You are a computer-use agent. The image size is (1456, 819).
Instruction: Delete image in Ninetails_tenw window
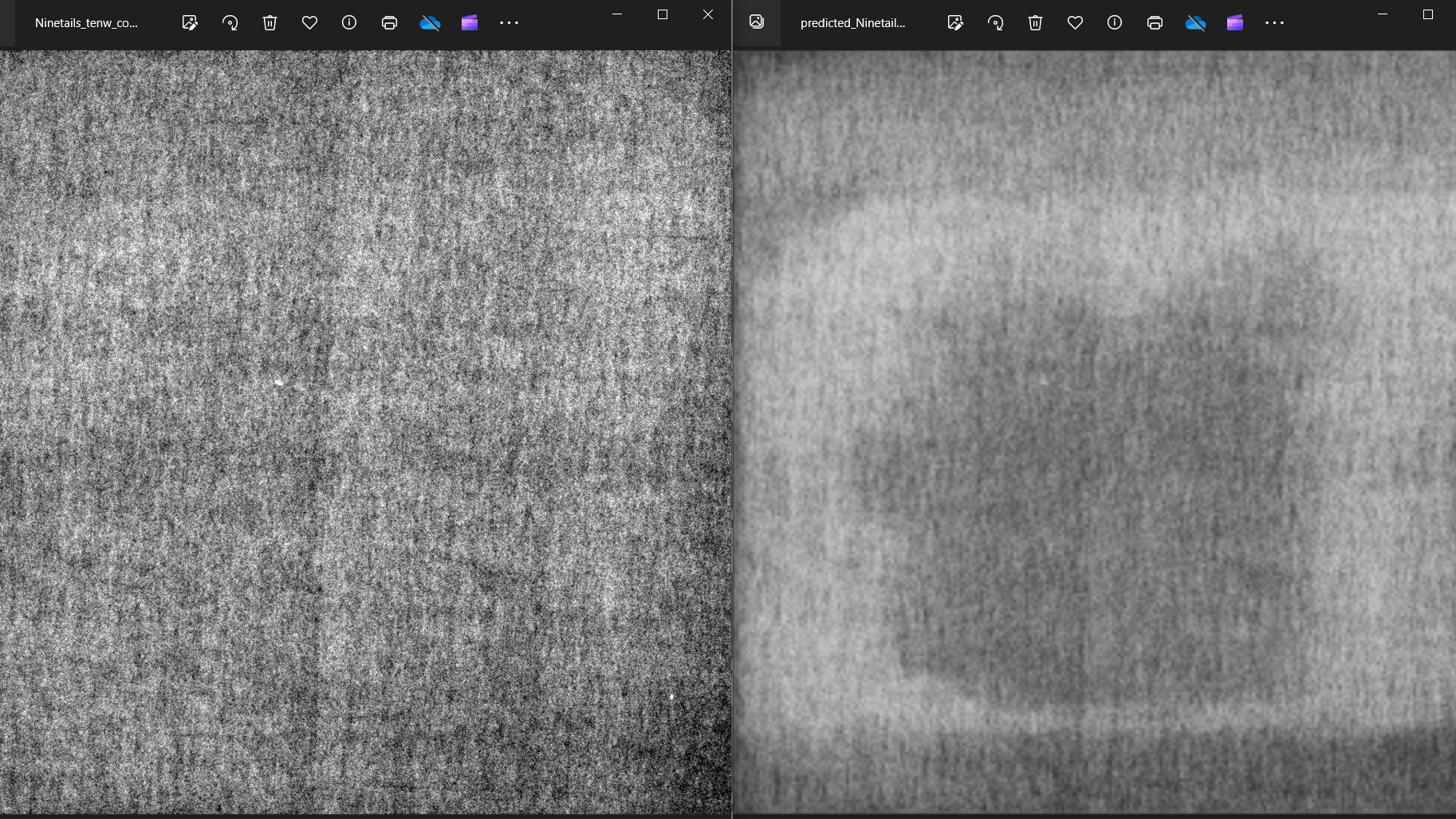coord(270,23)
